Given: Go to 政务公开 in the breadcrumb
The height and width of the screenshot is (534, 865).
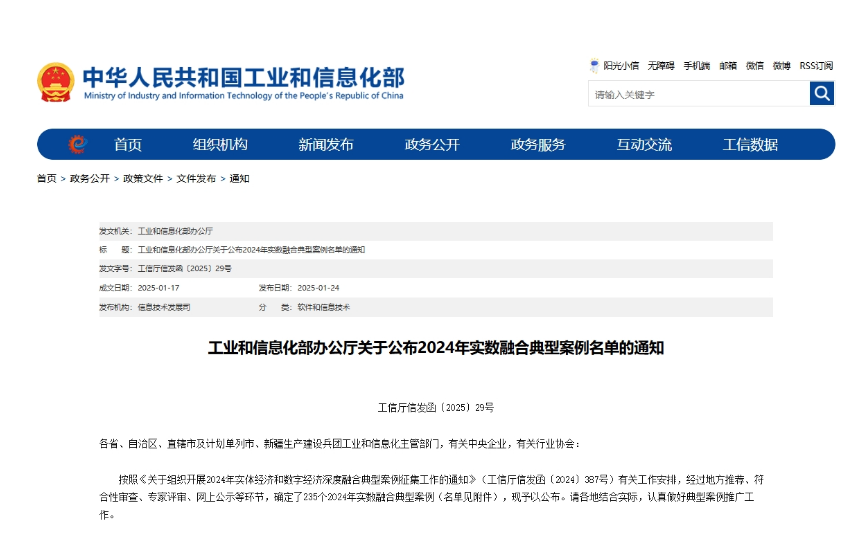Looking at the screenshot, I should click(90, 178).
